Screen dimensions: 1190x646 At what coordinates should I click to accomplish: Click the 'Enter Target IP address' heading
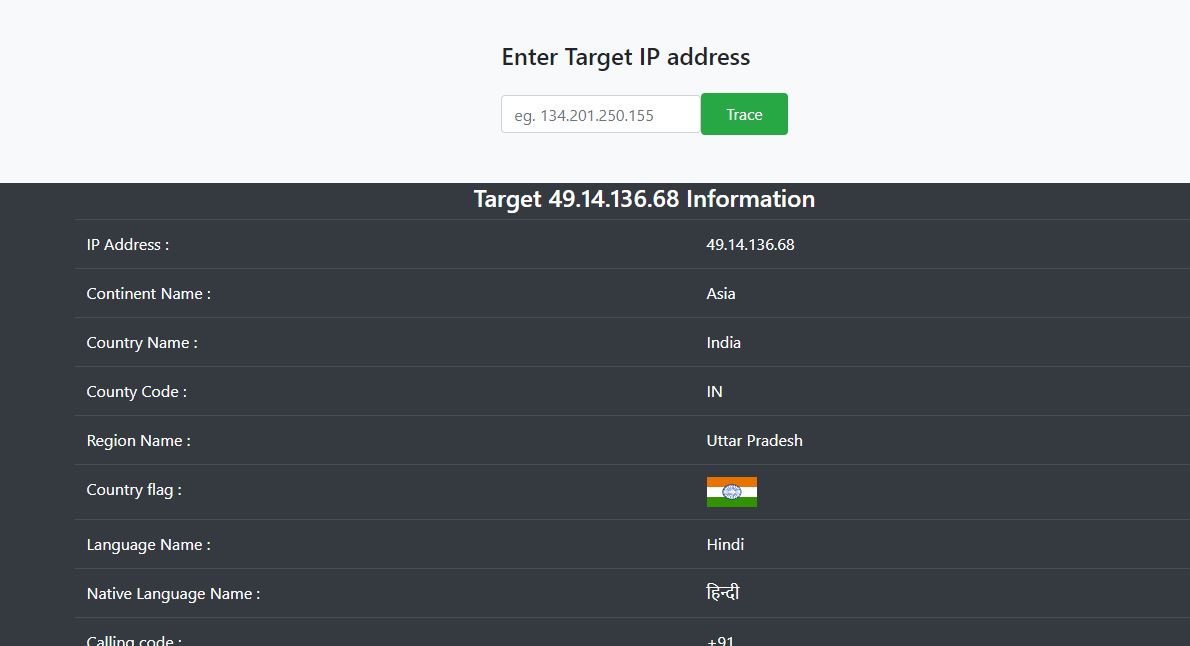click(625, 57)
